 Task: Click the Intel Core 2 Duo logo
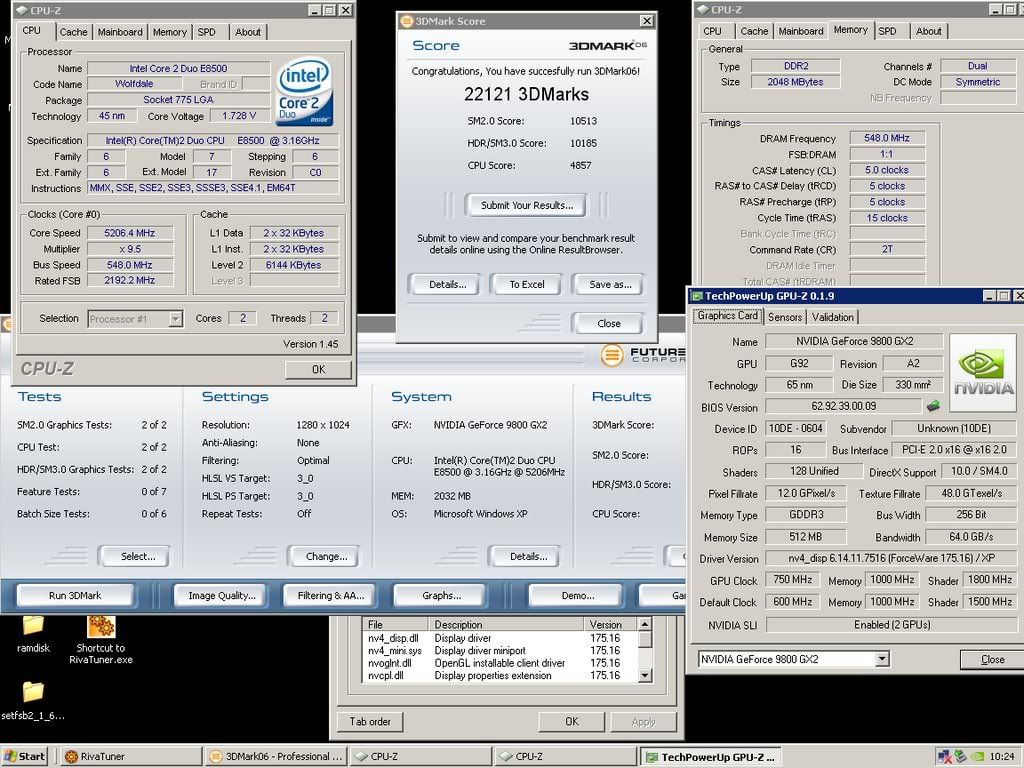[305, 92]
